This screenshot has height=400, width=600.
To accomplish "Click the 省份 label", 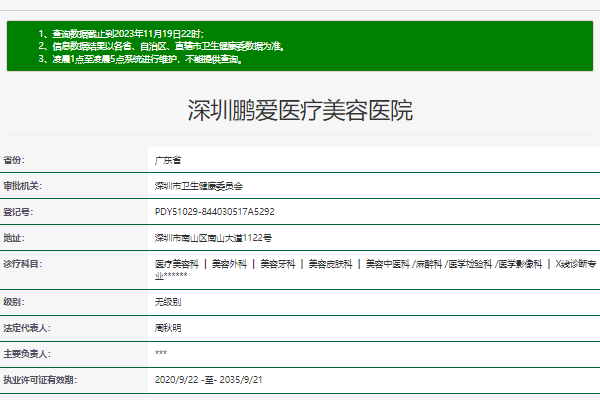I will [x=14, y=160].
